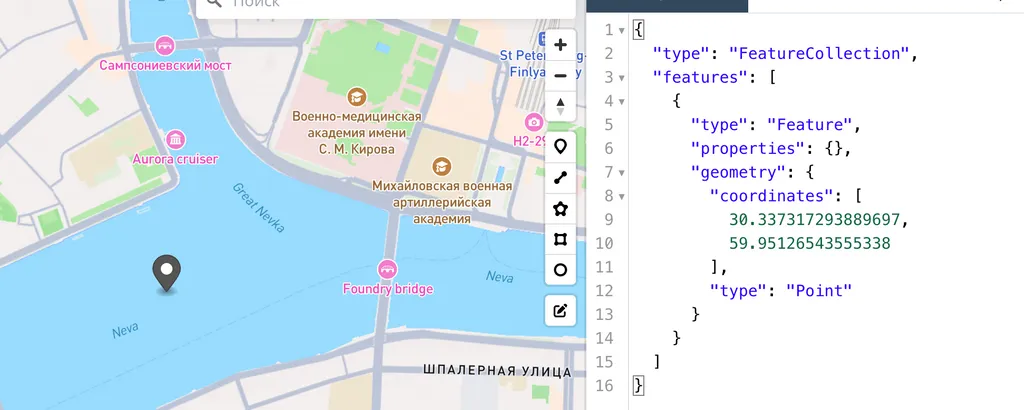Select the draw circle tool

click(x=560, y=270)
